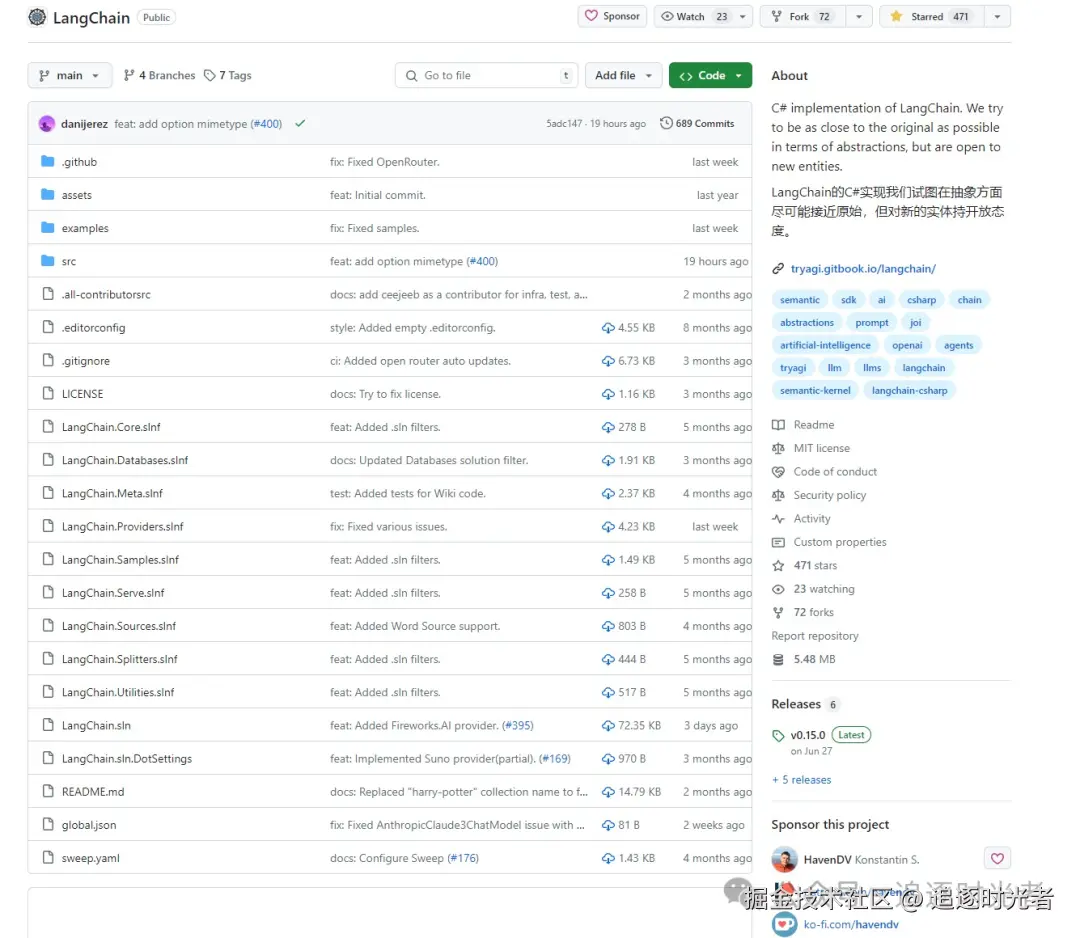
Task: View the 23 watching link
Action: (824, 589)
